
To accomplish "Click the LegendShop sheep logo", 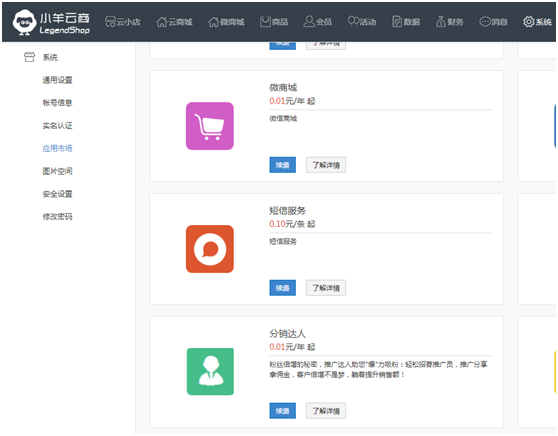I will pos(24,22).
